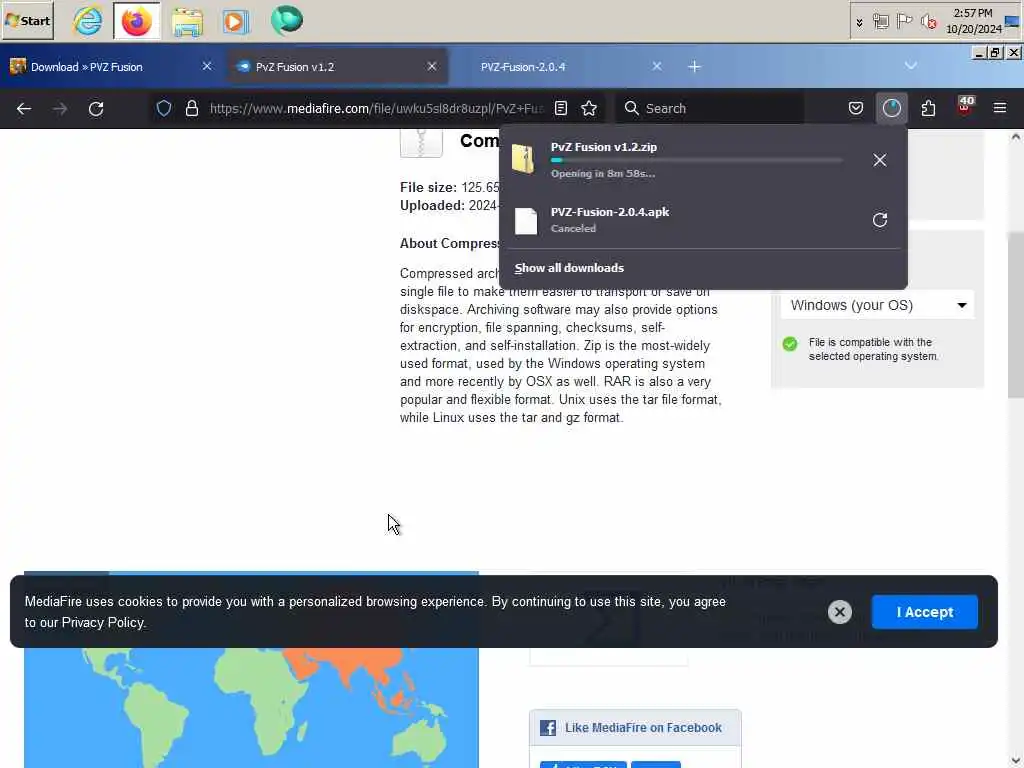Close the PvZ Fusion v1.2 tab
This screenshot has height=768, width=1024.
(x=432, y=66)
